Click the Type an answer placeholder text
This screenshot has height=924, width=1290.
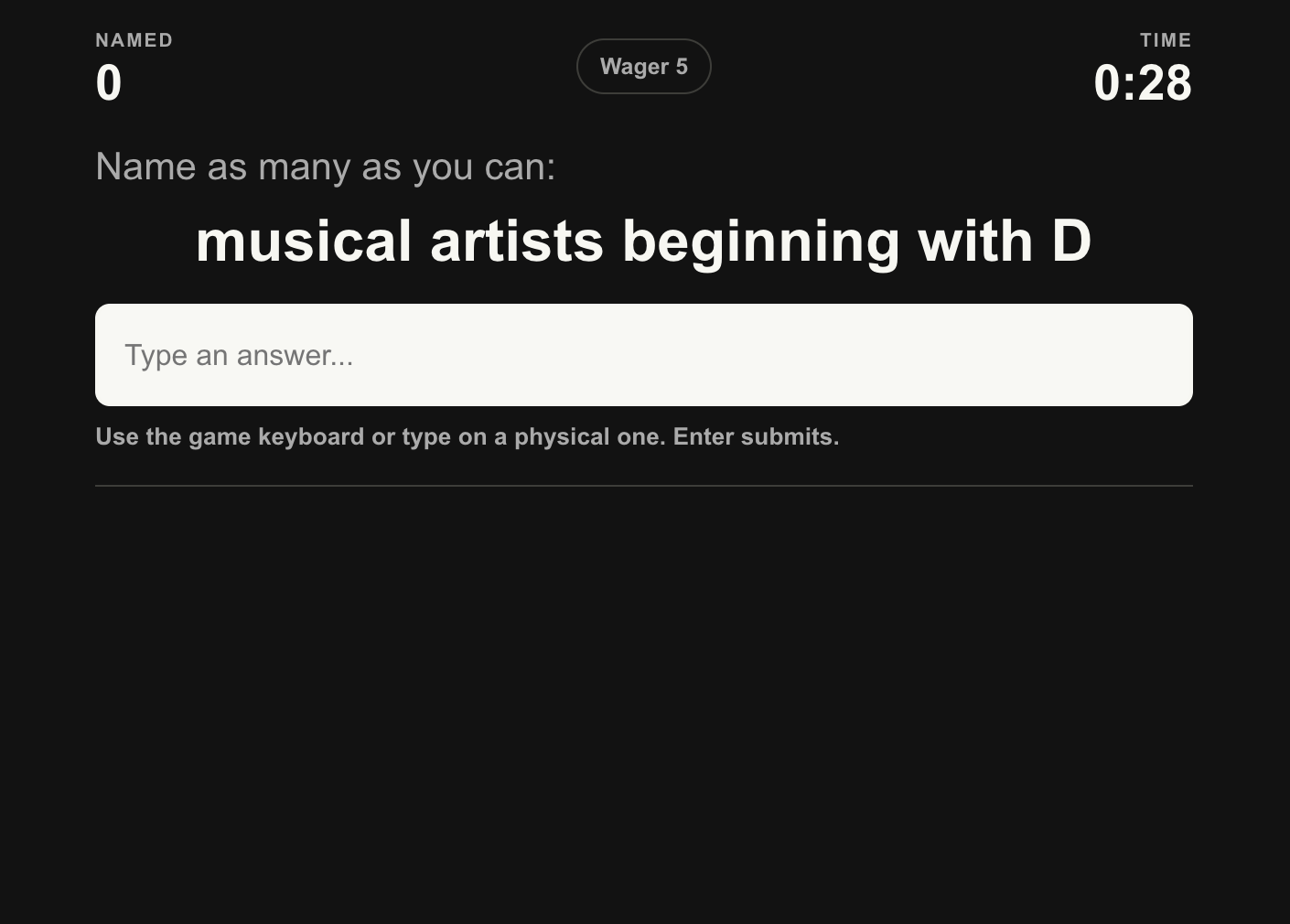coord(239,356)
